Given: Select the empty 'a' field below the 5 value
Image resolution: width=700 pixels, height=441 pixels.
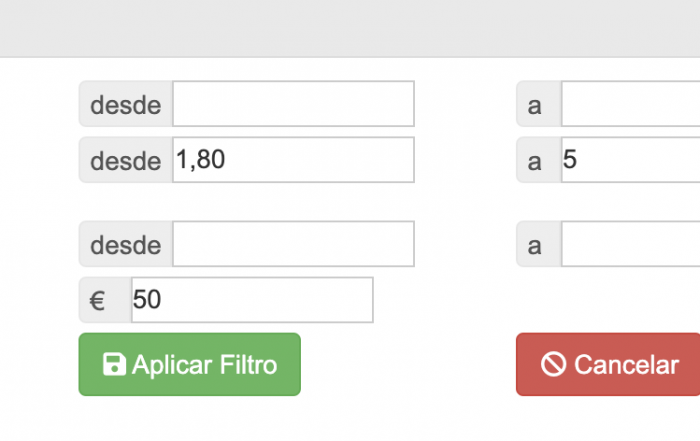Looking at the screenshot, I should click(x=630, y=244).
